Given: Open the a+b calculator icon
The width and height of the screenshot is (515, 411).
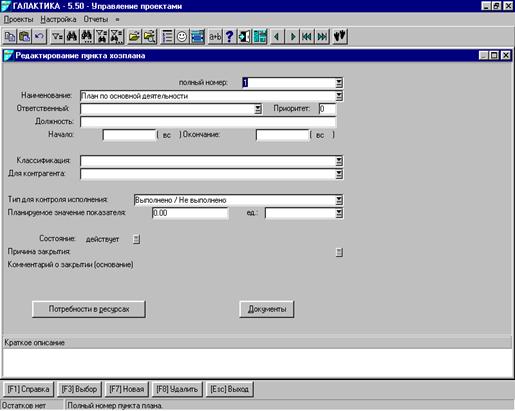Looking at the screenshot, I should click(215, 36).
